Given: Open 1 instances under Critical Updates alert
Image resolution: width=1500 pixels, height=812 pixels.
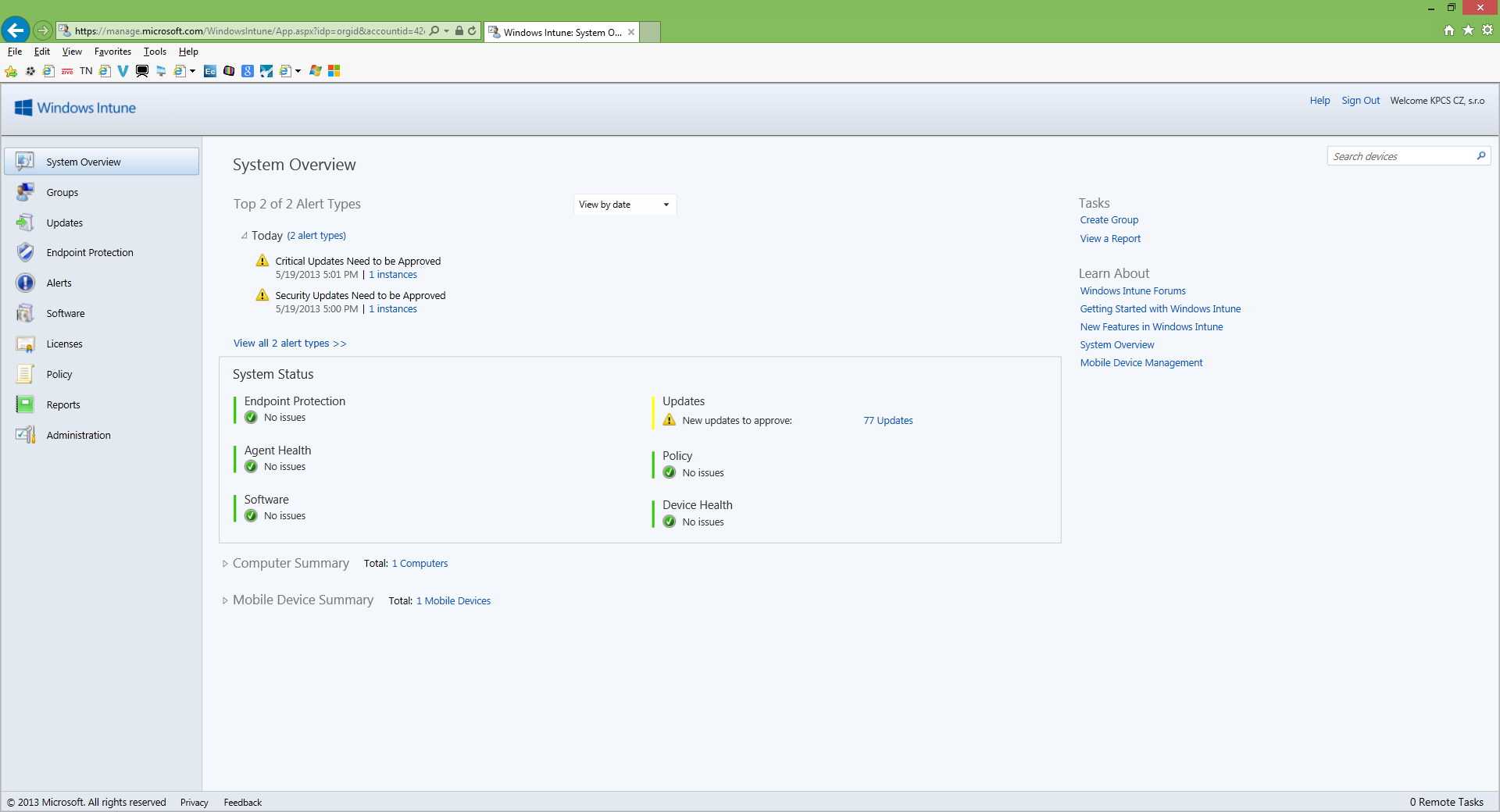Looking at the screenshot, I should 393,275.
